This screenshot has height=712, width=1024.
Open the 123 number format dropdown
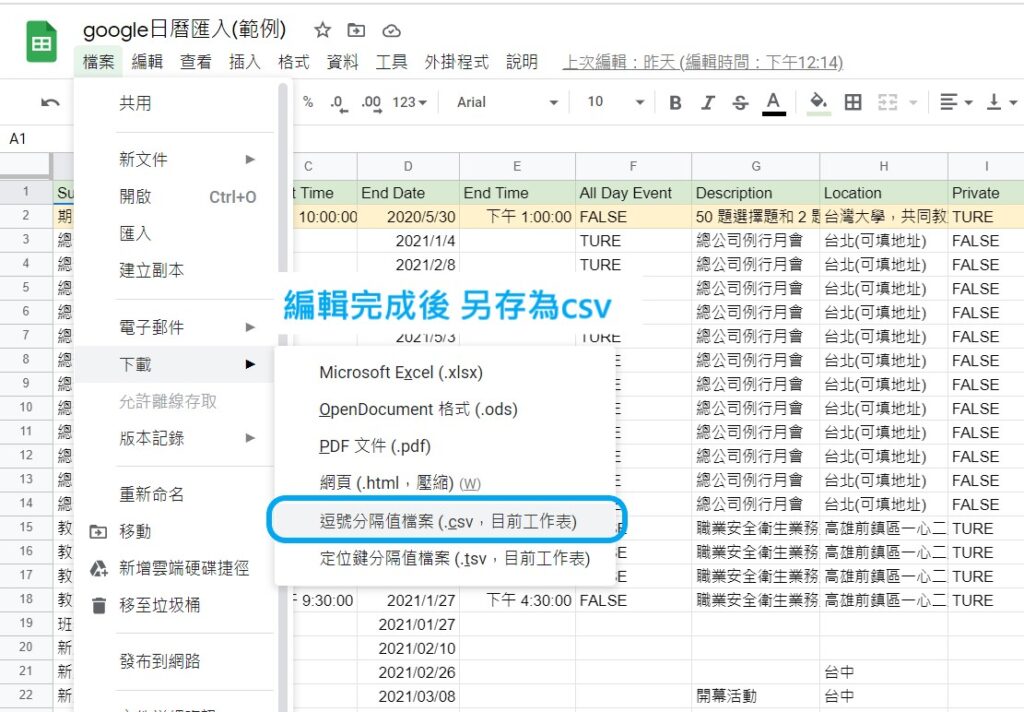point(409,103)
